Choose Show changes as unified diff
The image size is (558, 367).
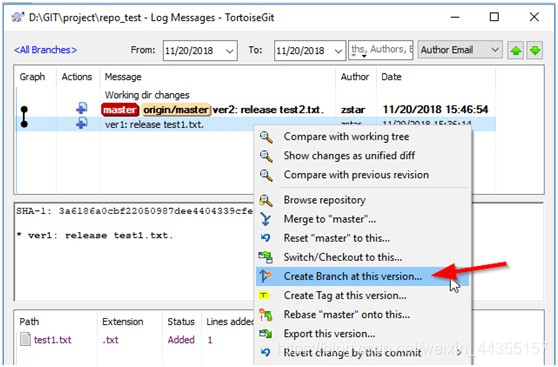[364, 156]
